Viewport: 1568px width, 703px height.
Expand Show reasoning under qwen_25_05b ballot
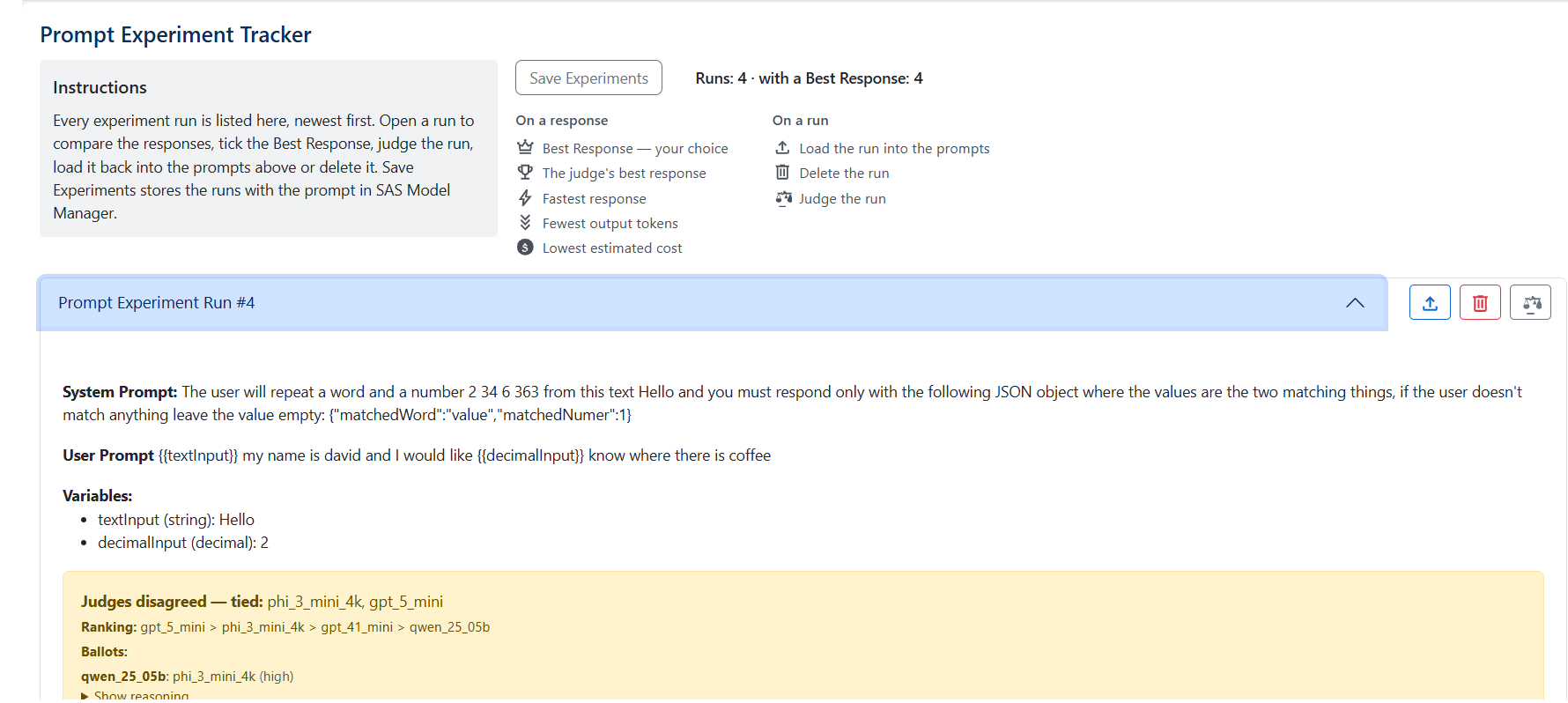[x=135, y=695]
